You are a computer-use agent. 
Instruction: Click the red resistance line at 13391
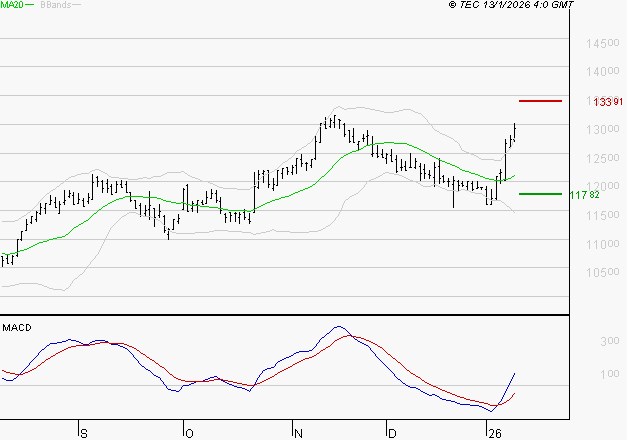pos(540,101)
